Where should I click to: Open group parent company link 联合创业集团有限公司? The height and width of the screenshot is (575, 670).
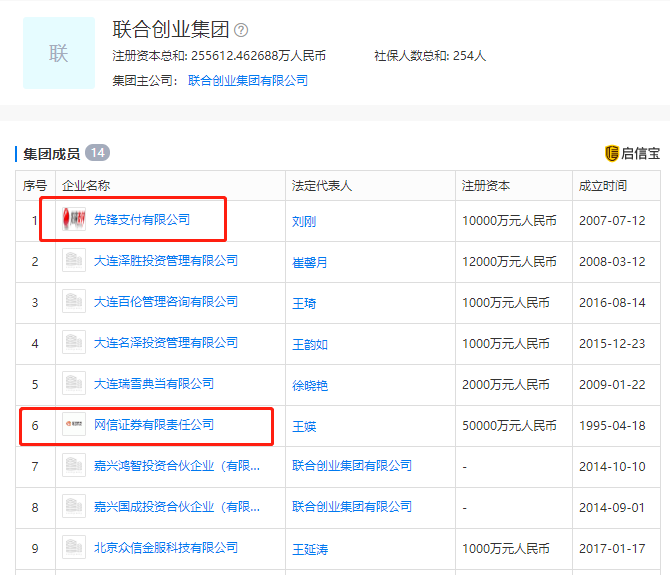click(x=248, y=80)
